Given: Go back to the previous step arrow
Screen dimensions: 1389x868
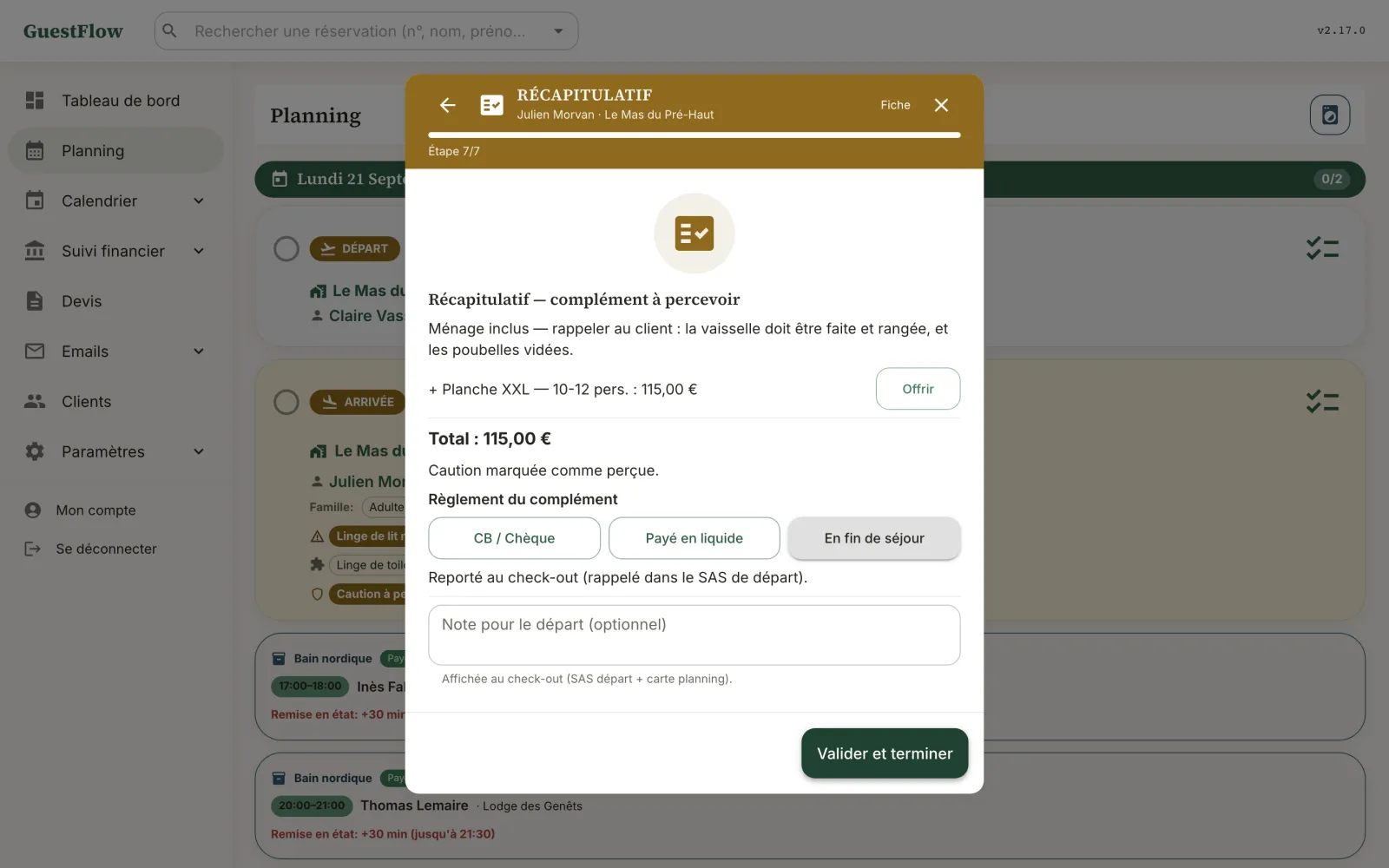Looking at the screenshot, I should pos(448,105).
